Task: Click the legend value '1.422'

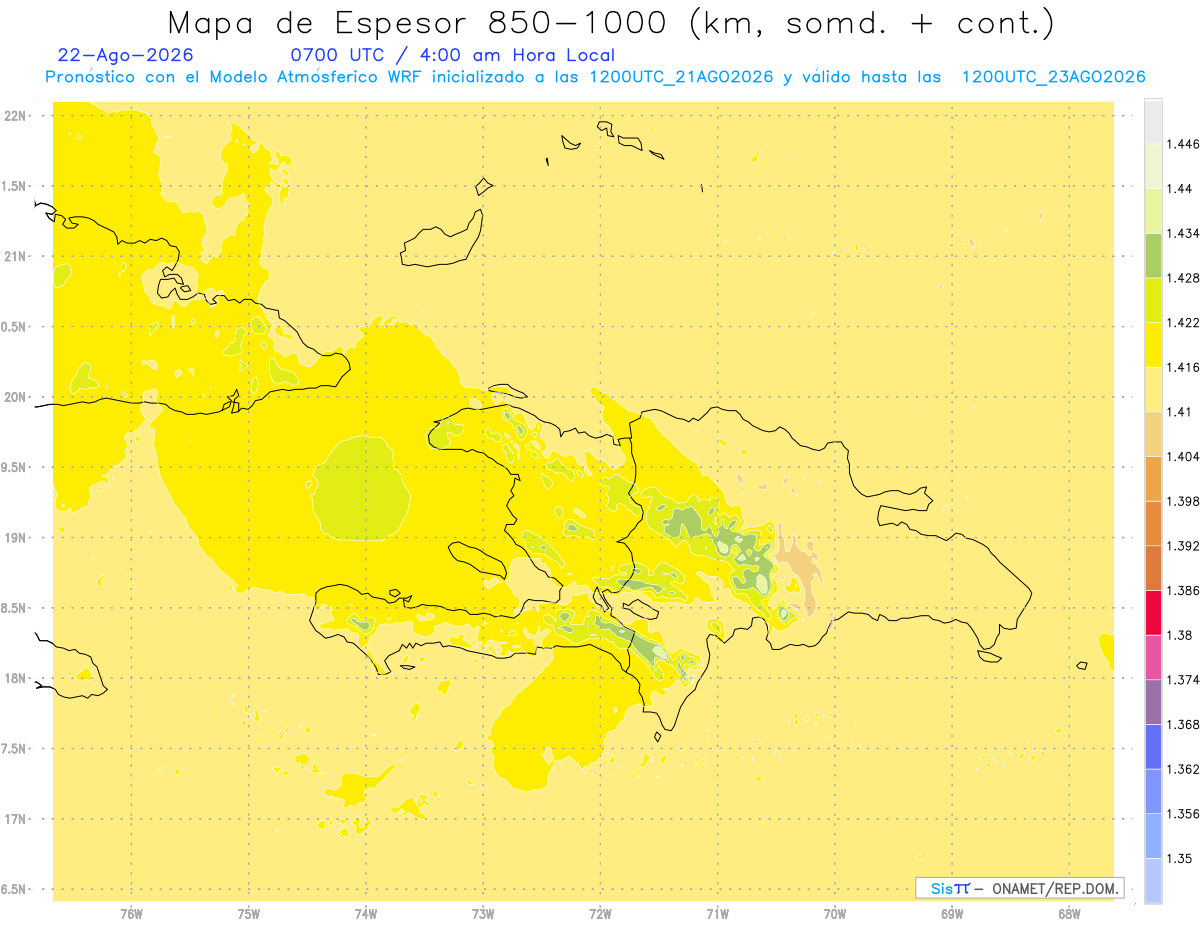Action: click(x=1183, y=323)
